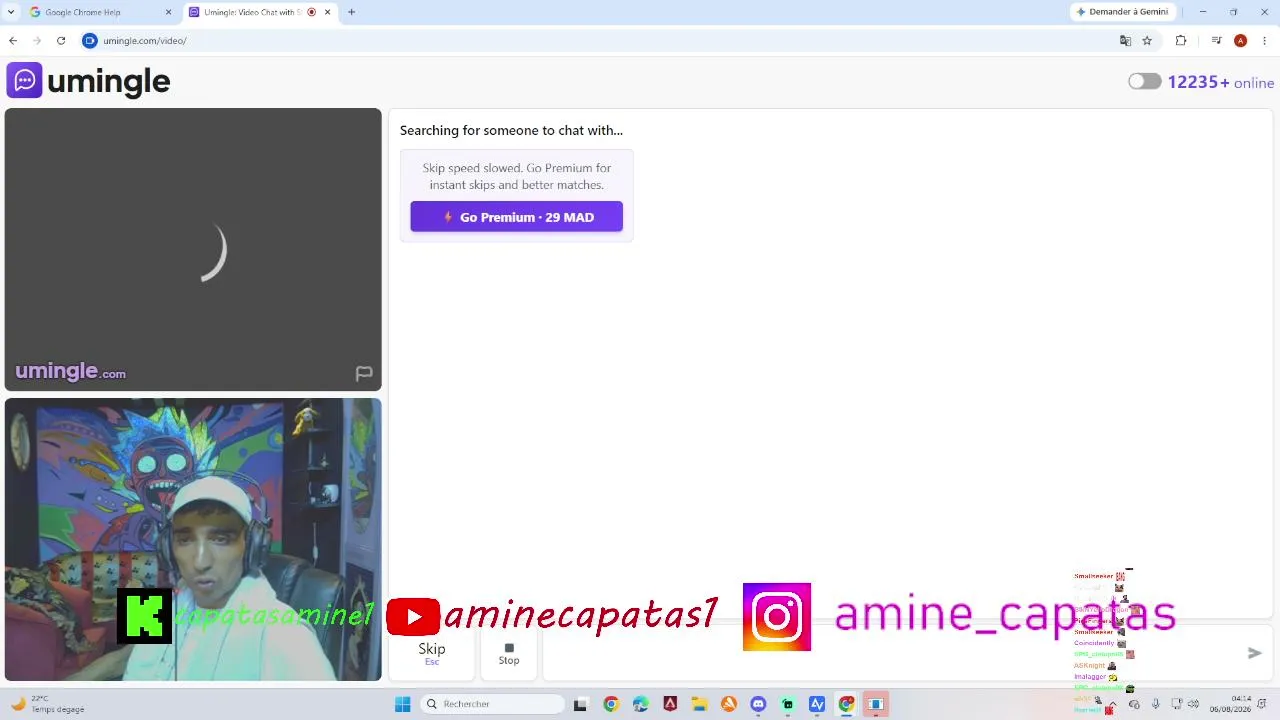Open the highlighted red app on taskbar
The image size is (1280, 720).
click(x=876, y=704)
